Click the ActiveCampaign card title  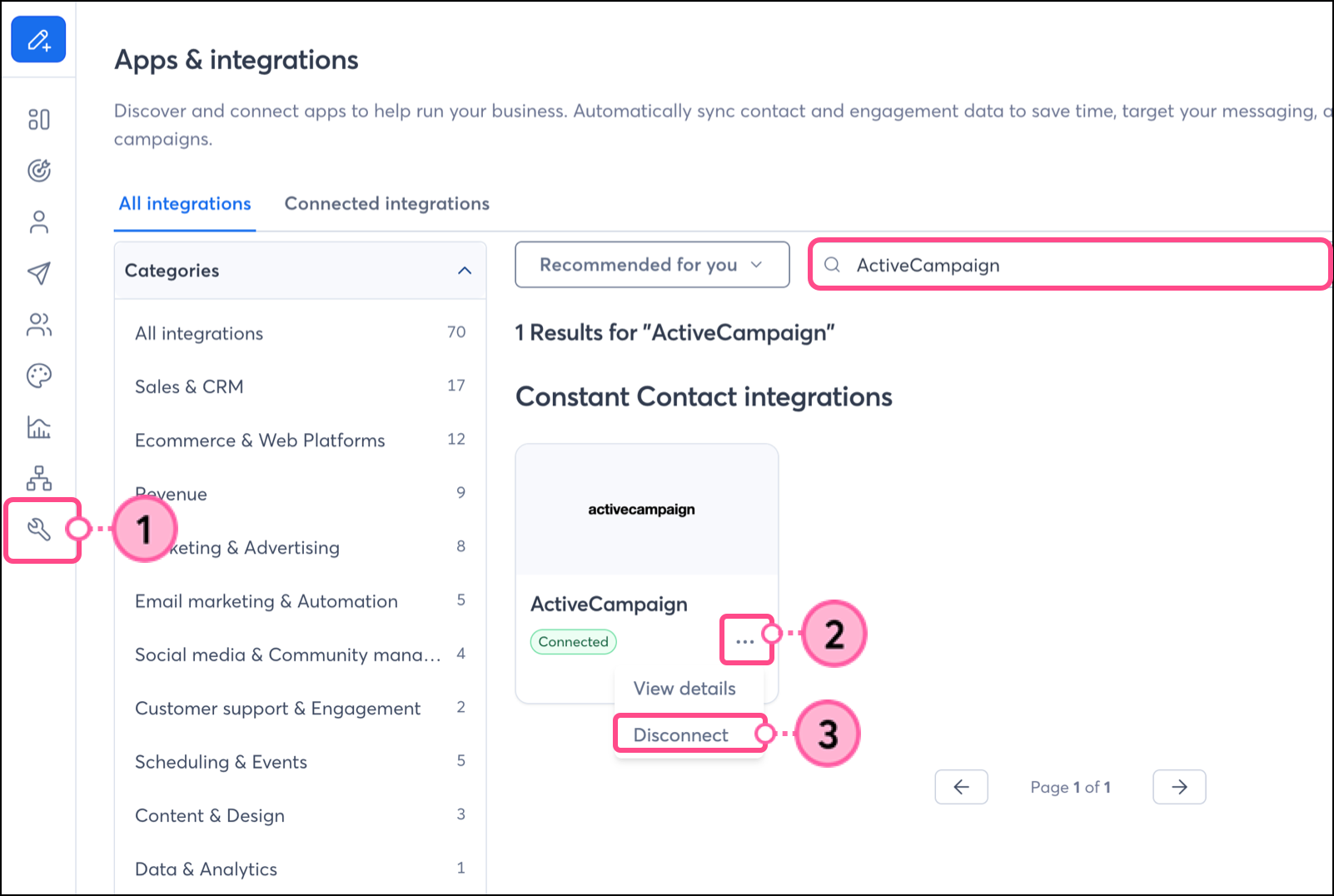pos(610,604)
